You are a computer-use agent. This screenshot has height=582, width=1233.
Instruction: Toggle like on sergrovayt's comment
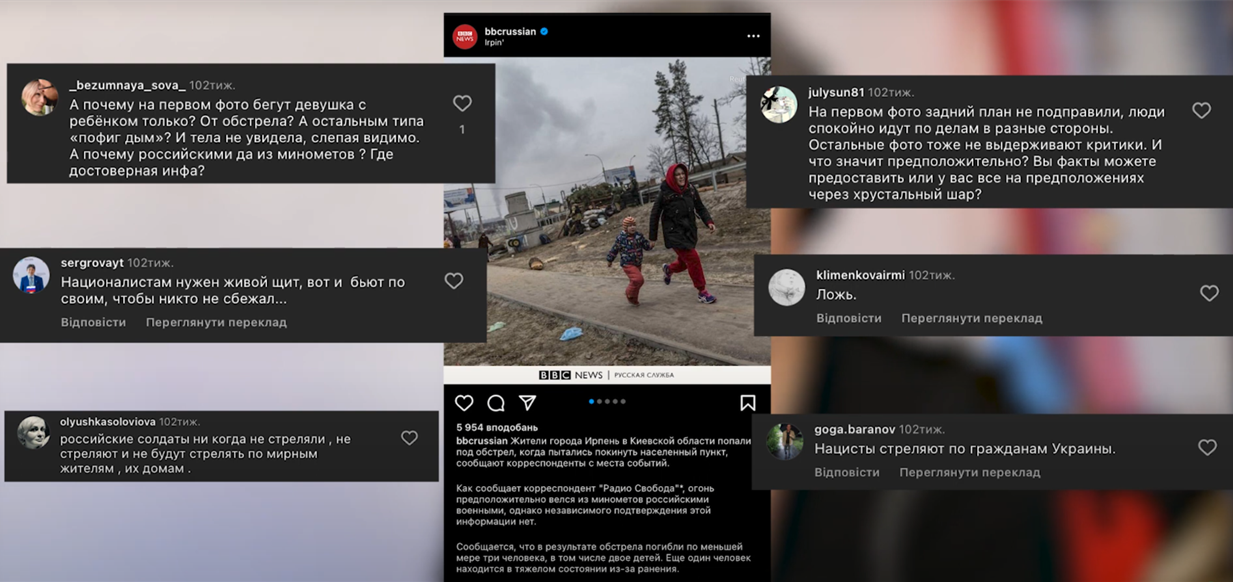[x=453, y=280]
